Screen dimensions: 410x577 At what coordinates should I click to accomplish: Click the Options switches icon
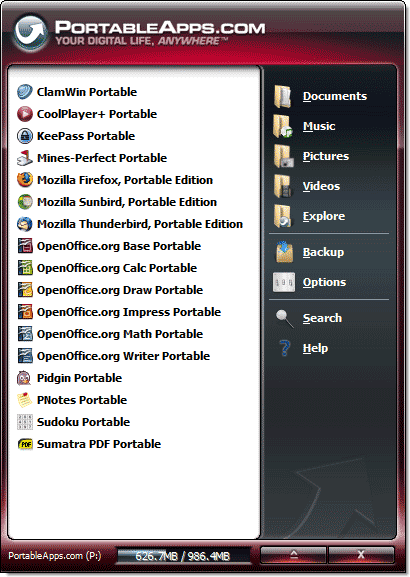click(x=284, y=282)
